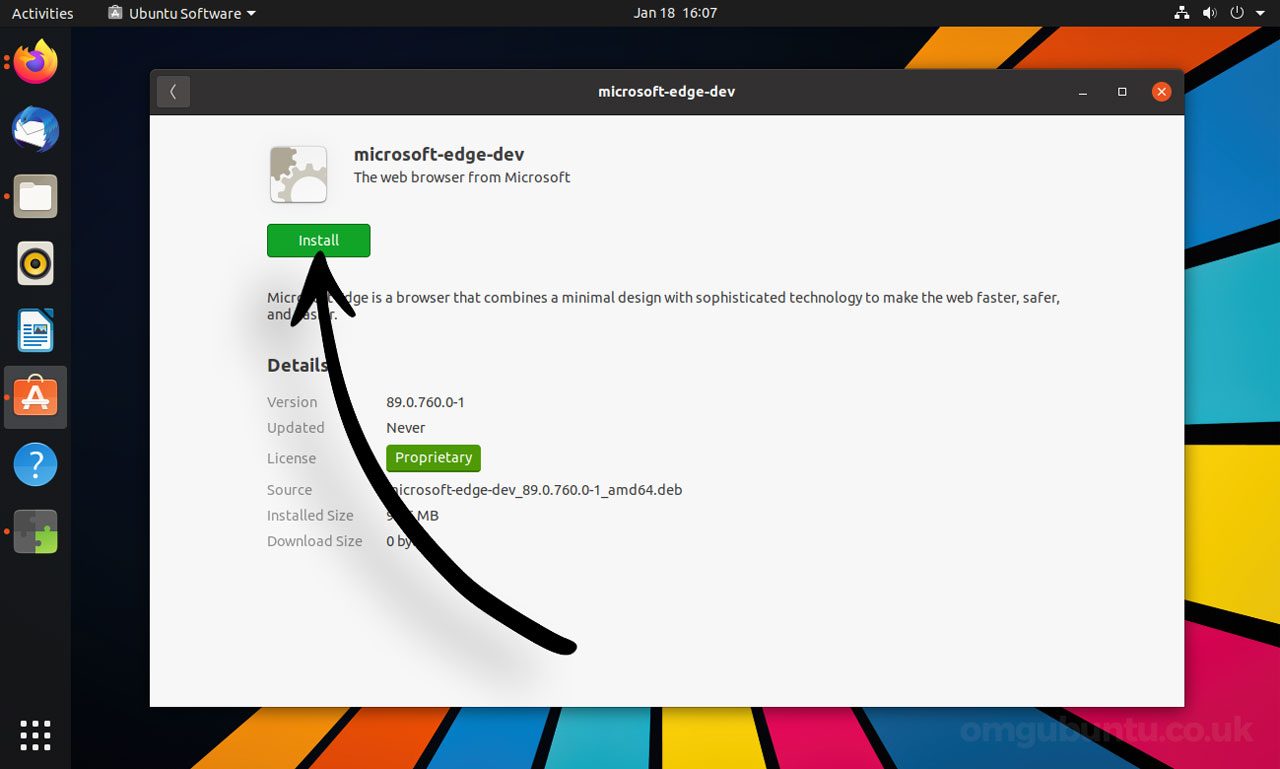Click the Proprietary license badge
1280x769 pixels.
pos(433,458)
